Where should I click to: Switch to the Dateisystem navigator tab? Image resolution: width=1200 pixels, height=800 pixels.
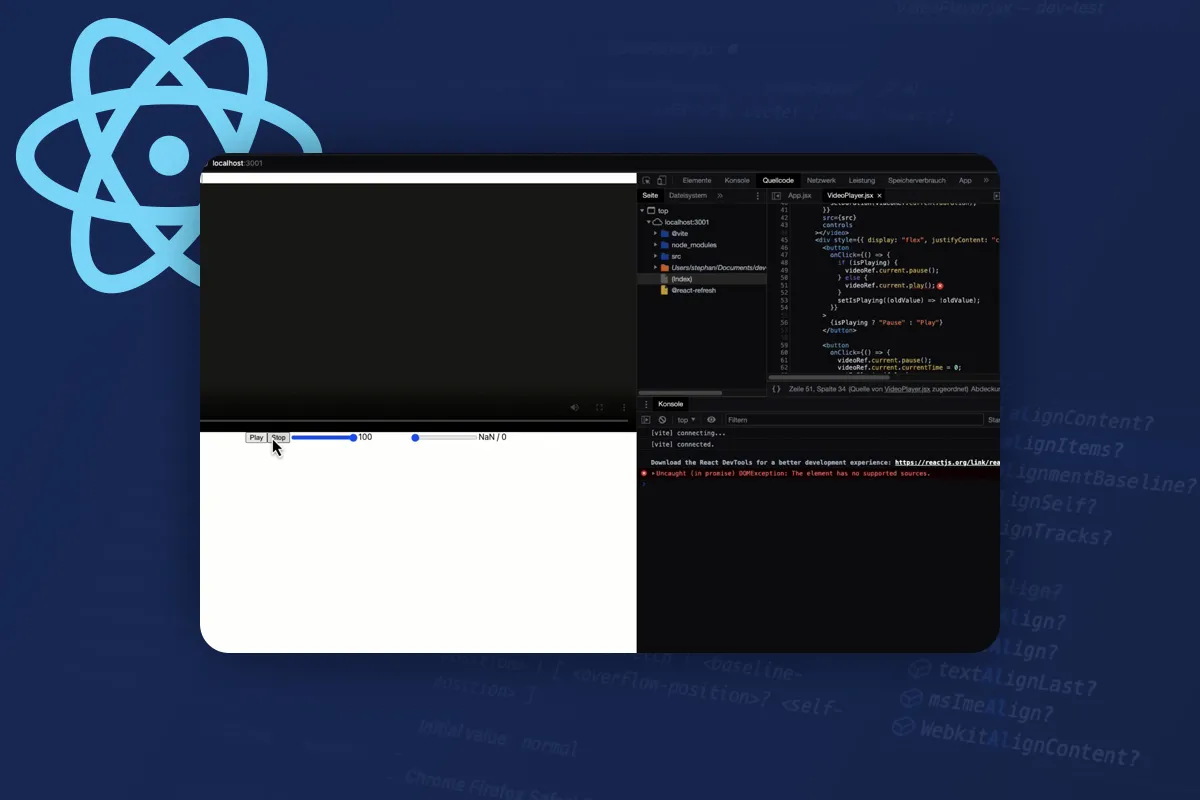[x=688, y=195]
